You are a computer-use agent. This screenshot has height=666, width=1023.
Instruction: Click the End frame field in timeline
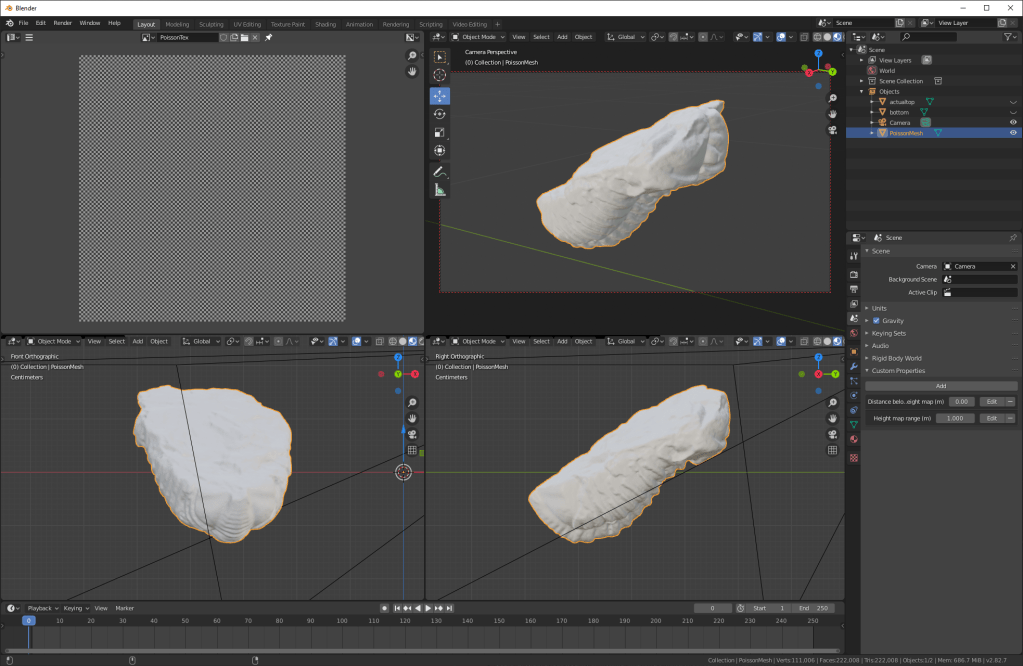pyautogui.click(x=814, y=608)
